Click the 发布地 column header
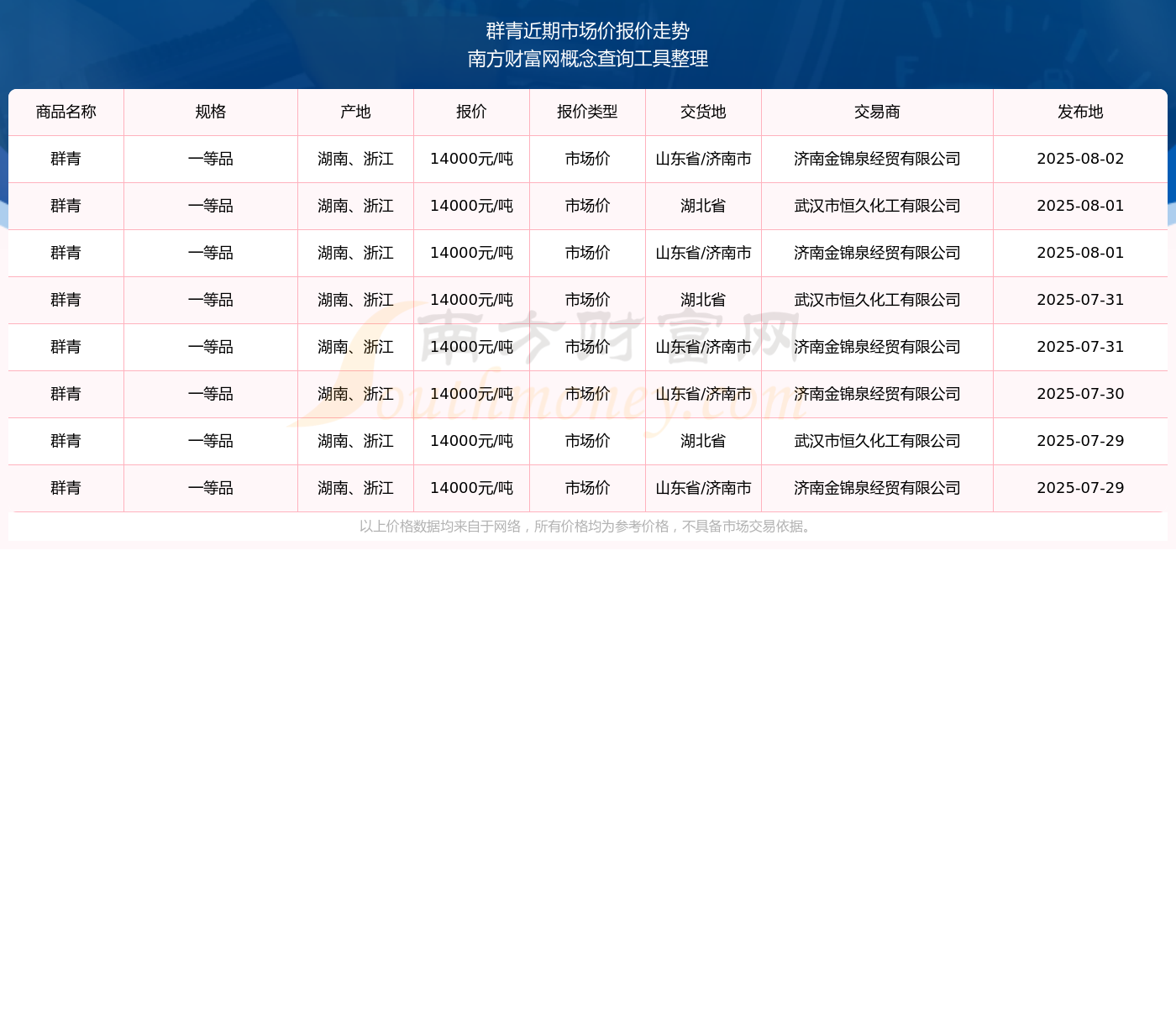The width and height of the screenshot is (1176, 1012). pyautogui.click(x=1080, y=113)
